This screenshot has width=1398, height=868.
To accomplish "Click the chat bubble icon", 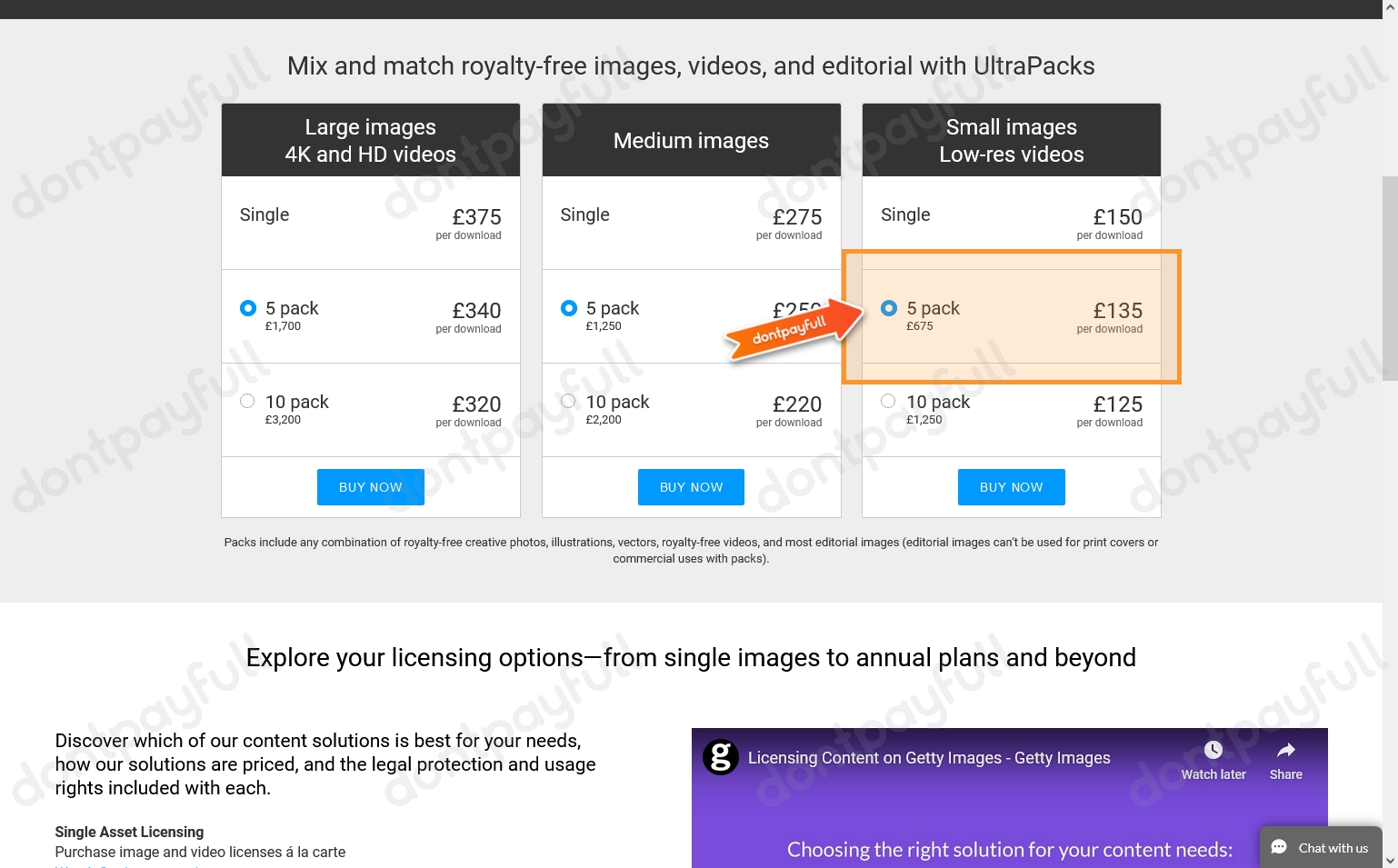I will pos(1279,847).
